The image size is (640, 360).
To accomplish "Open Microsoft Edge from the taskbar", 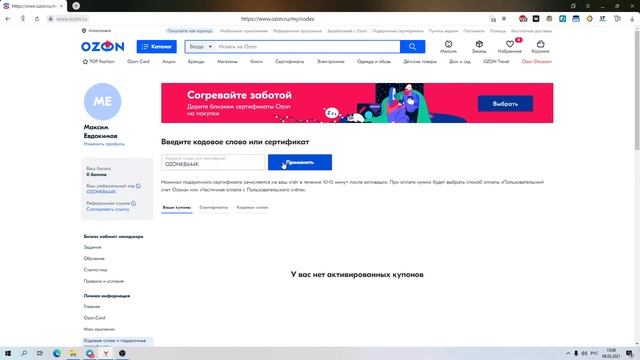I will 57,353.
